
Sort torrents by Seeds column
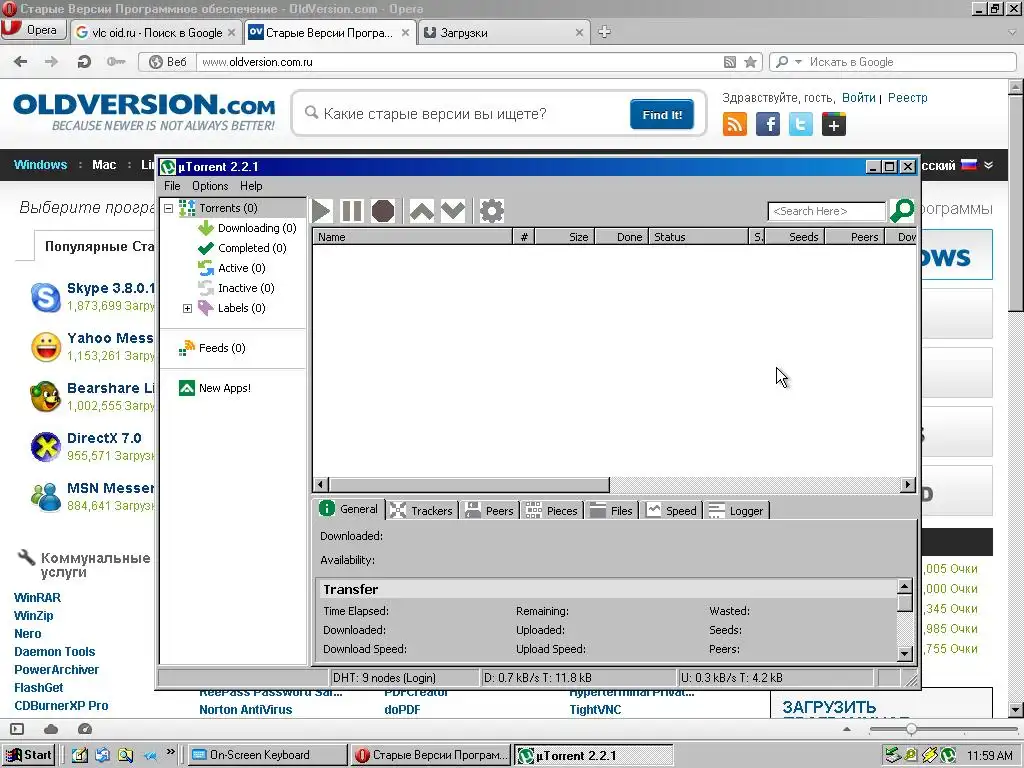795,237
